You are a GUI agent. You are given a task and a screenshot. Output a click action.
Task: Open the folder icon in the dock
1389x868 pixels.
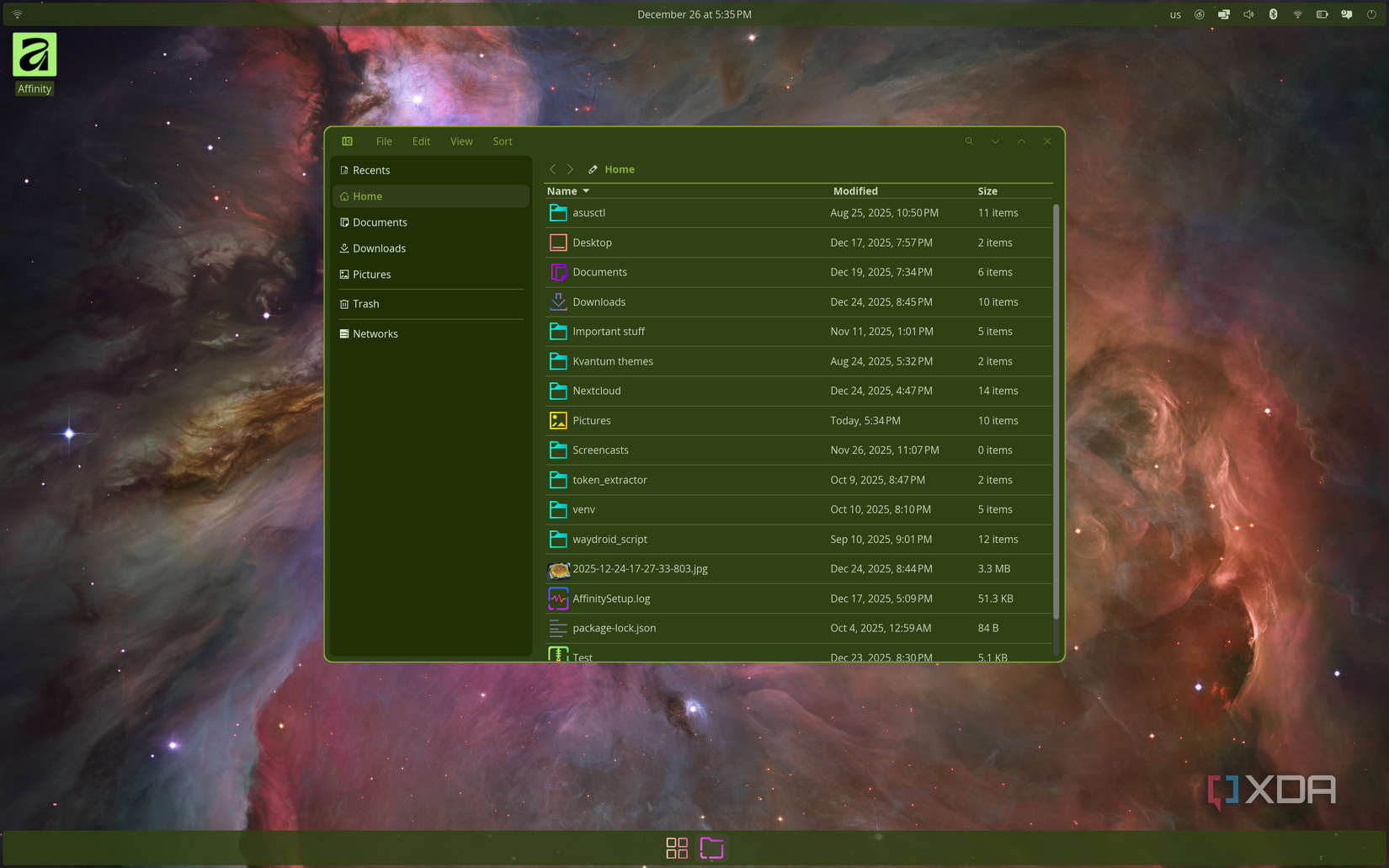click(x=711, y=848)
